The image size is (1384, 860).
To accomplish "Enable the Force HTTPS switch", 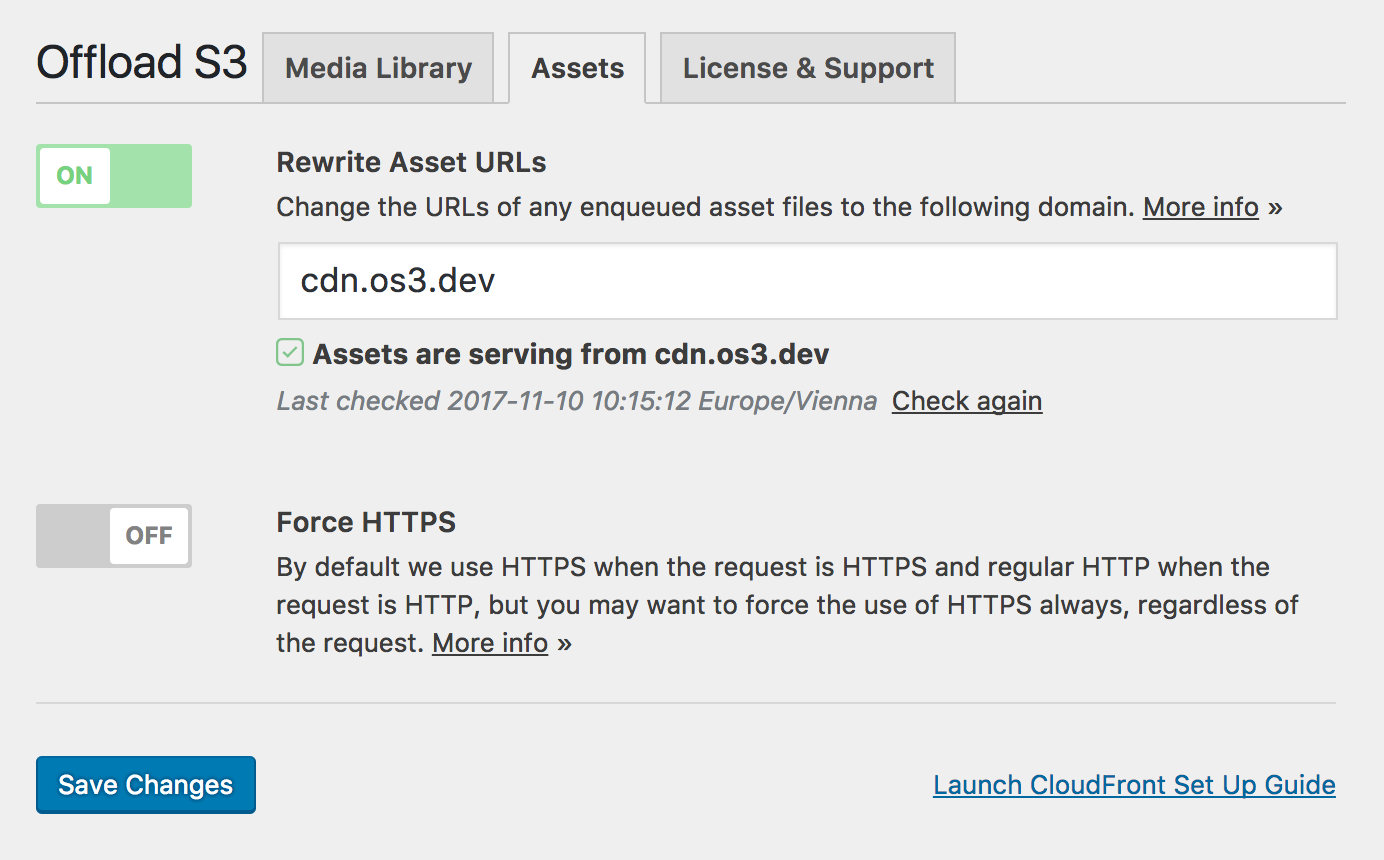I will point(114,536).
